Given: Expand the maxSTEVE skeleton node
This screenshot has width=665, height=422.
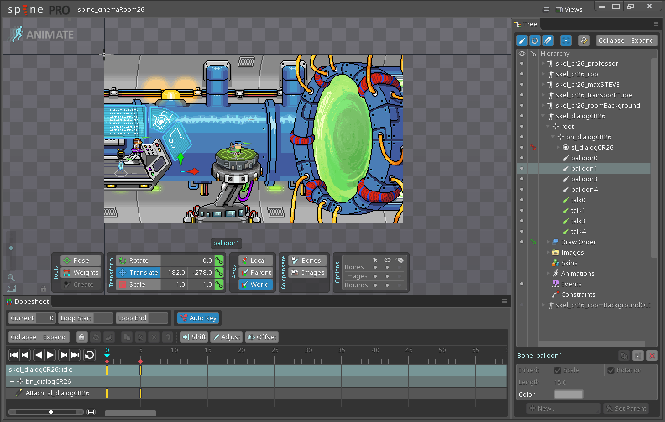Looking at the screenshot, I should 543,84.
